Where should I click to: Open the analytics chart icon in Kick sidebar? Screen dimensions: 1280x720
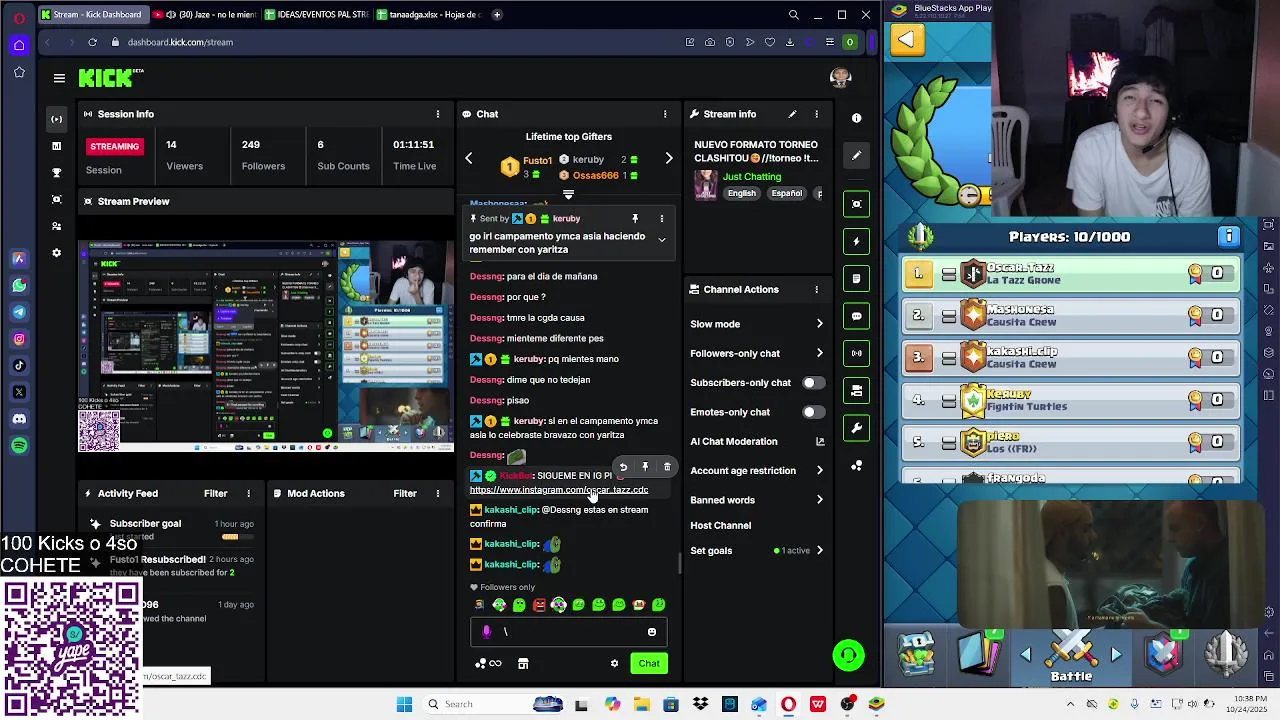[x=56, y=146]
